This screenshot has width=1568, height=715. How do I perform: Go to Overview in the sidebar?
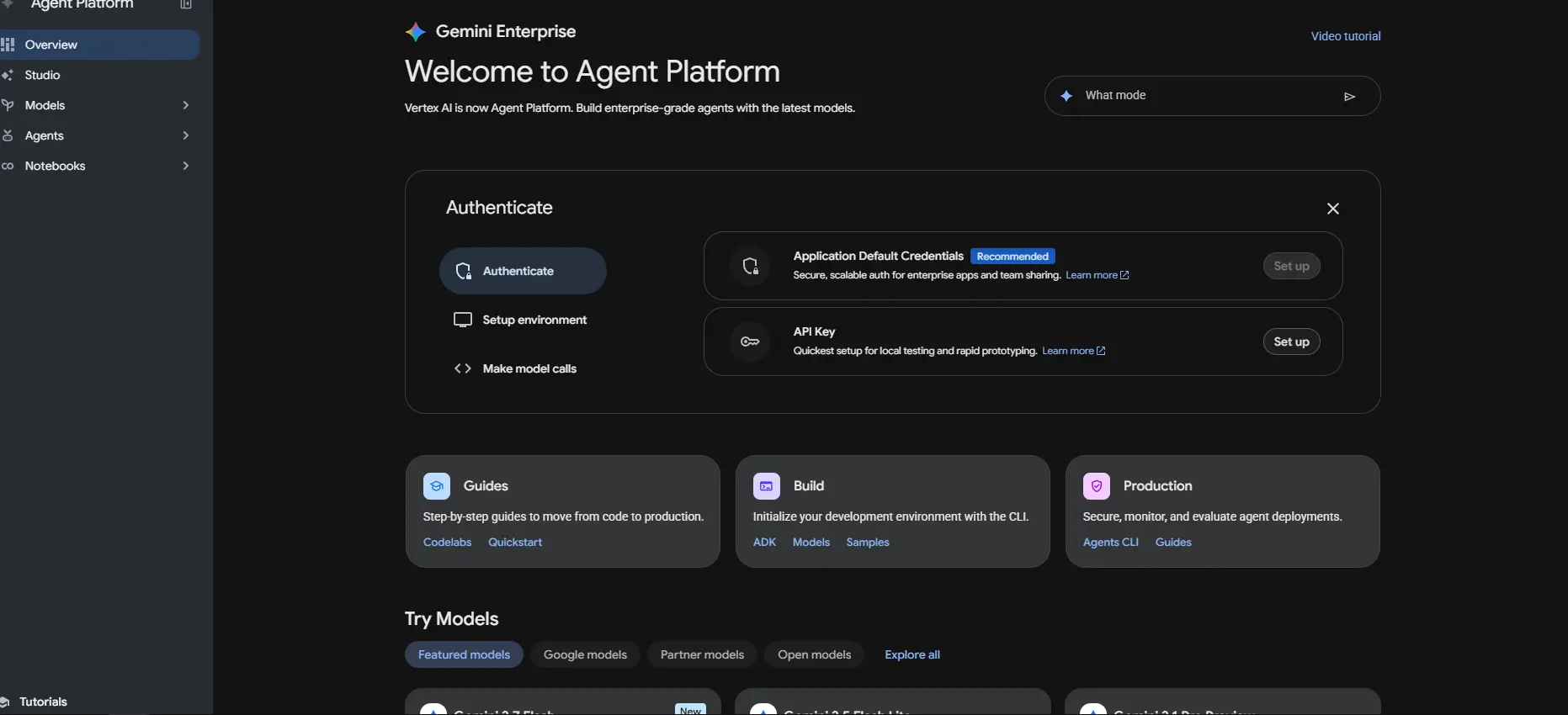99,45
